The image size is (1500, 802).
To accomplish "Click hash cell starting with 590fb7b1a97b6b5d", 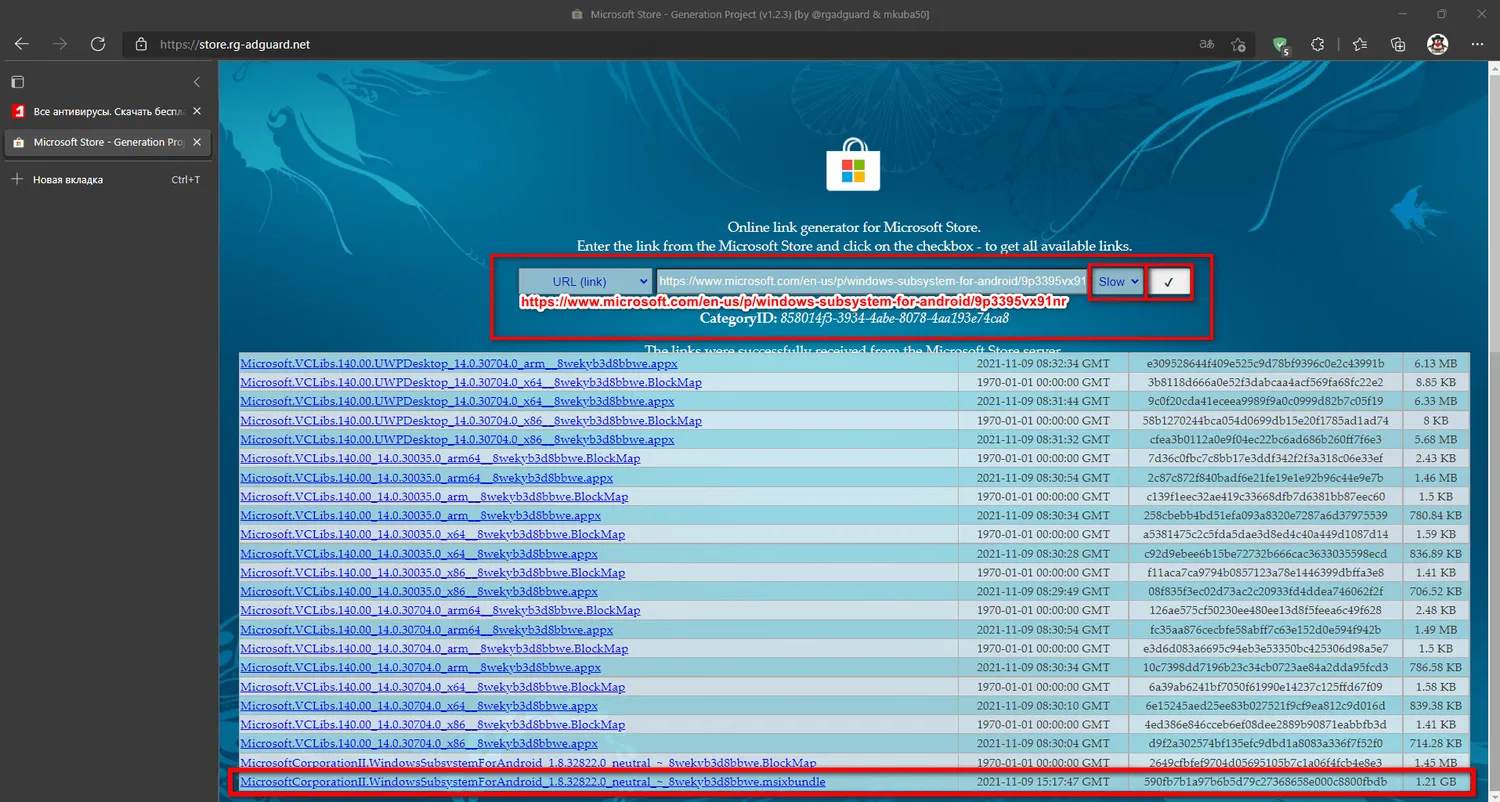I will [x=1265, y=782].
